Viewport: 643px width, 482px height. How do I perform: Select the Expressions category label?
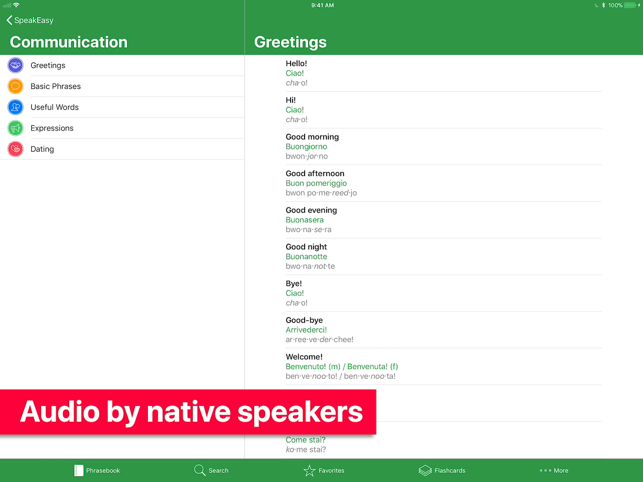[52, 128]
